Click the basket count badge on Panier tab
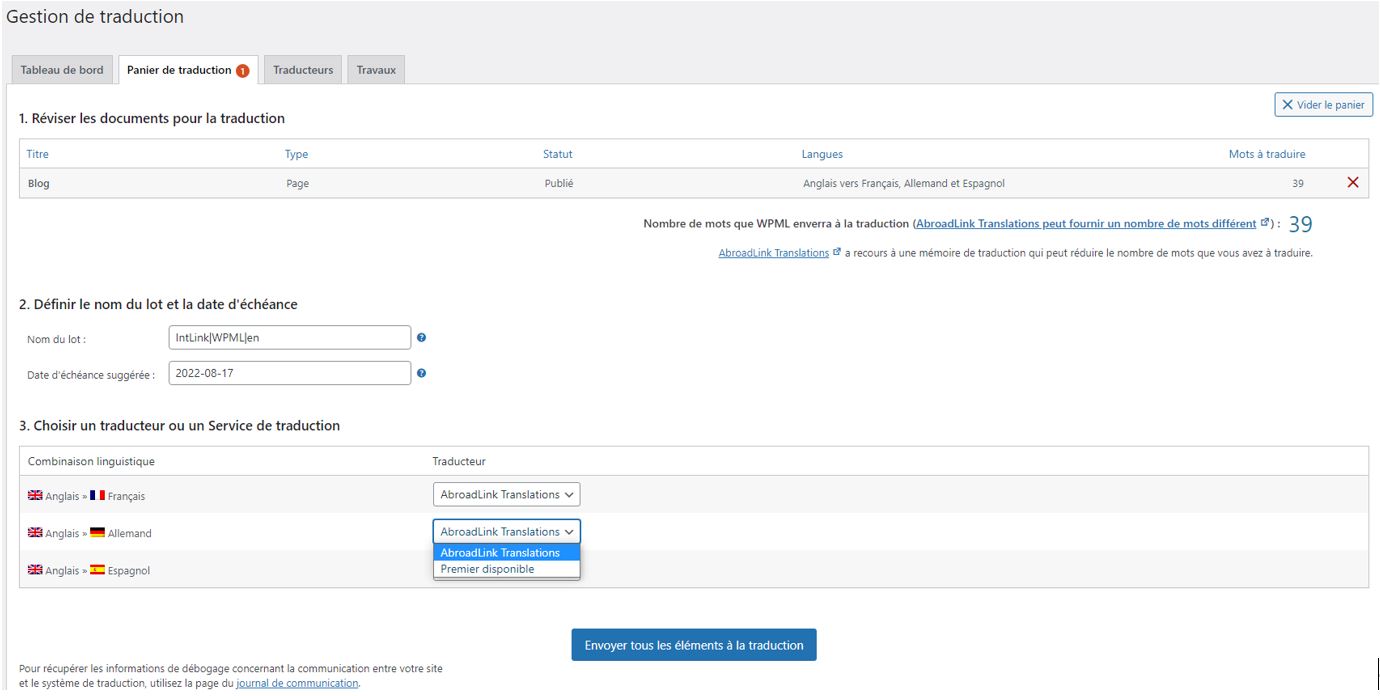Image resolution: width=1380 pixels, height=696 pixels. tap(242, 71)
